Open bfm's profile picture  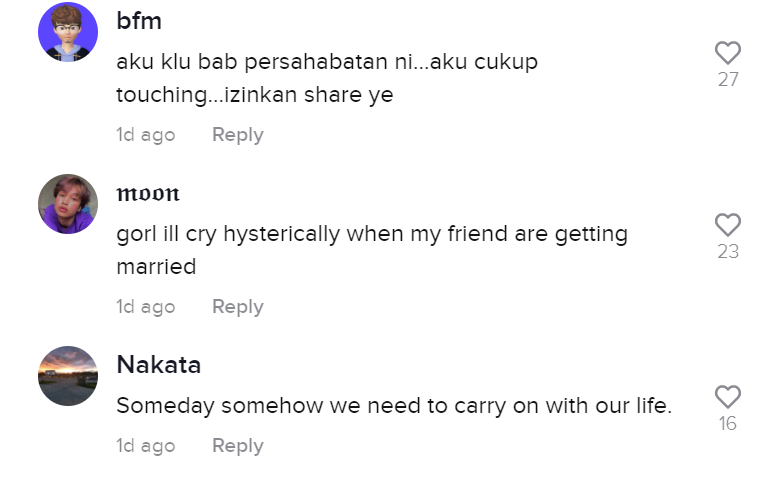point(68,32)
